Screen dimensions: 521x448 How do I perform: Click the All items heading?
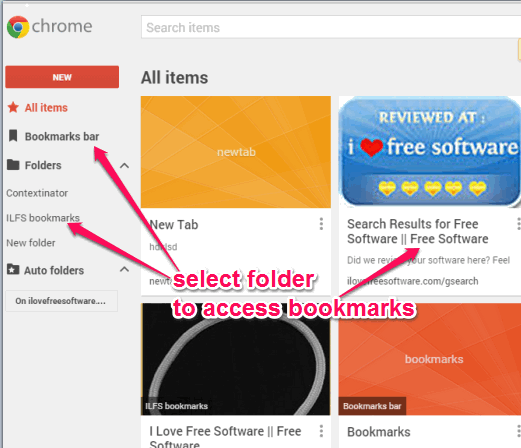click(x=174, y=78)
